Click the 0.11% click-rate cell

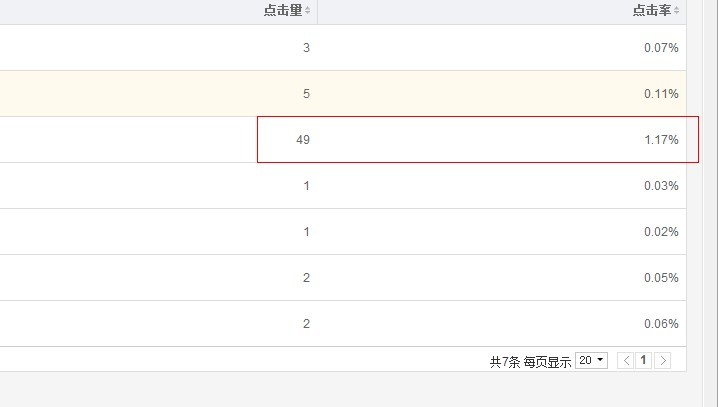tap(661, 94)
